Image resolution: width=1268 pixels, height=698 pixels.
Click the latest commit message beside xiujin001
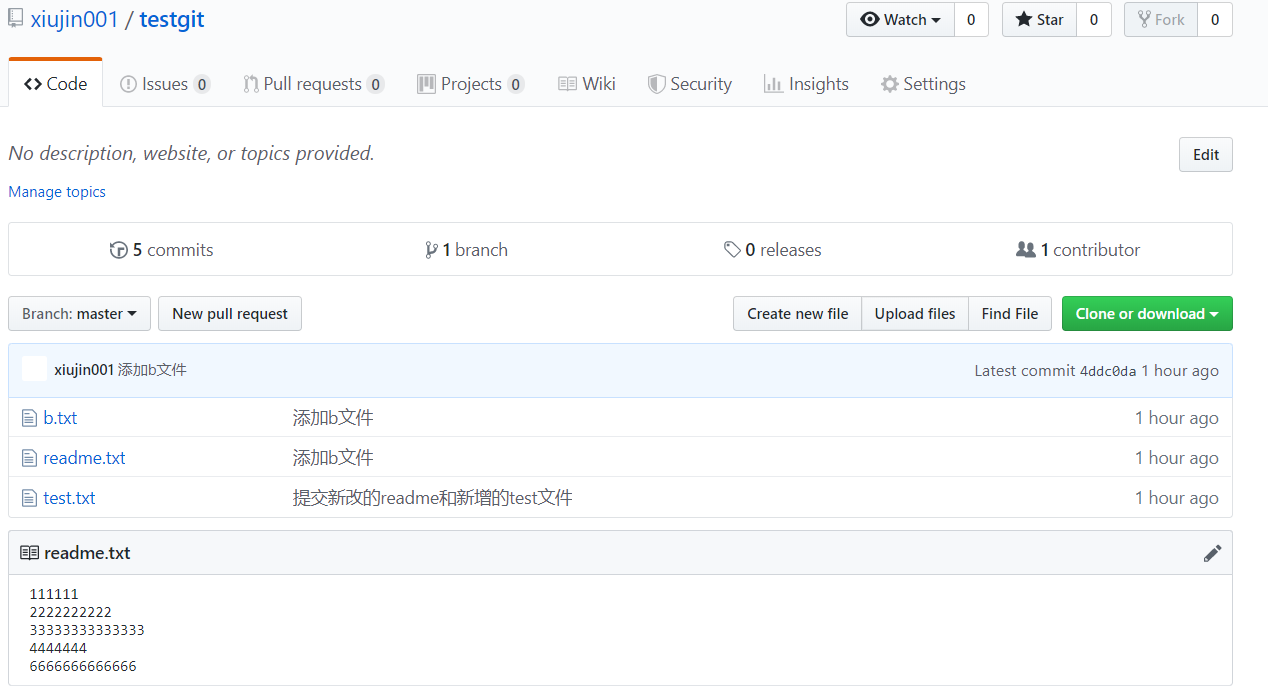pyautogui.click(x=152, y=370)
